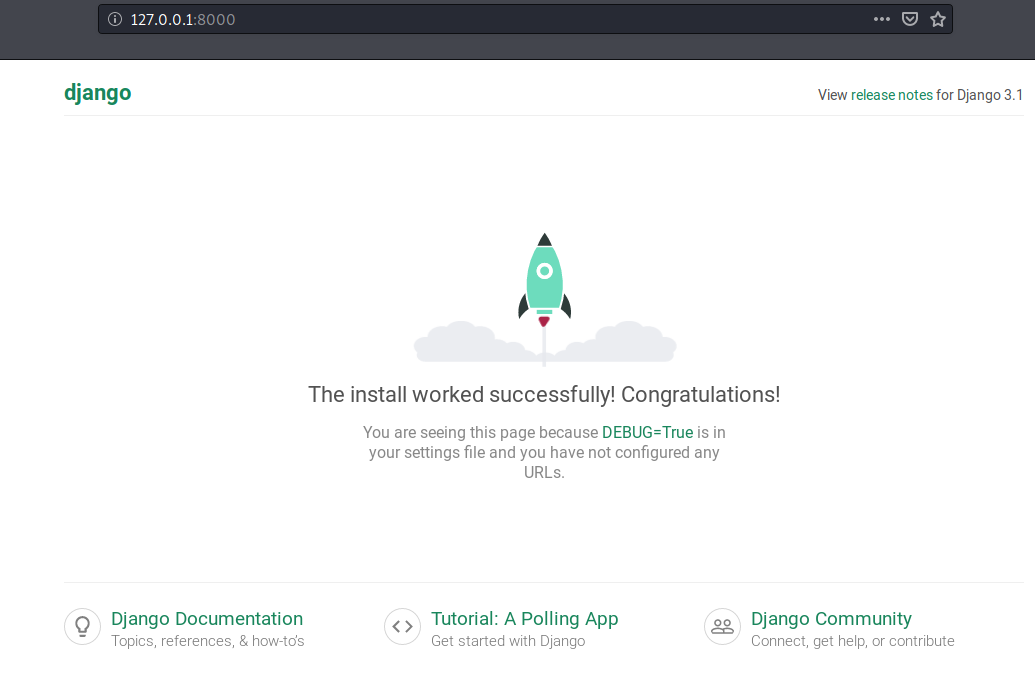The height and width of the screenshot is (675, 1035).
Task: Open Django Documentation link
Action: (x=207, y=619)
